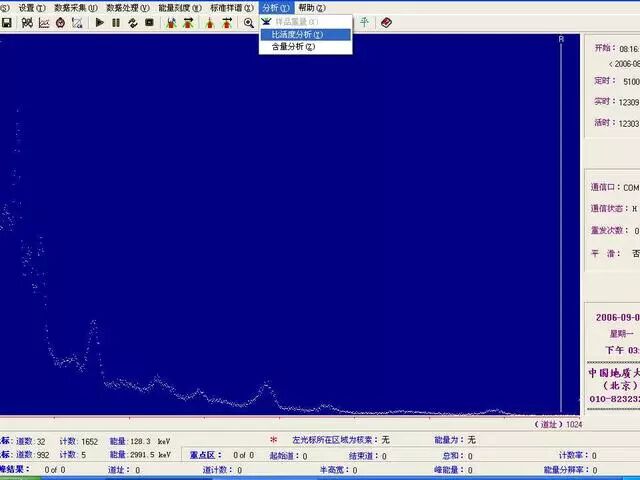This screenshot has height=480, width=640.
Task: Click the 道址 1024 axis label
Action: pyautogui.click(x=558, y=424)
